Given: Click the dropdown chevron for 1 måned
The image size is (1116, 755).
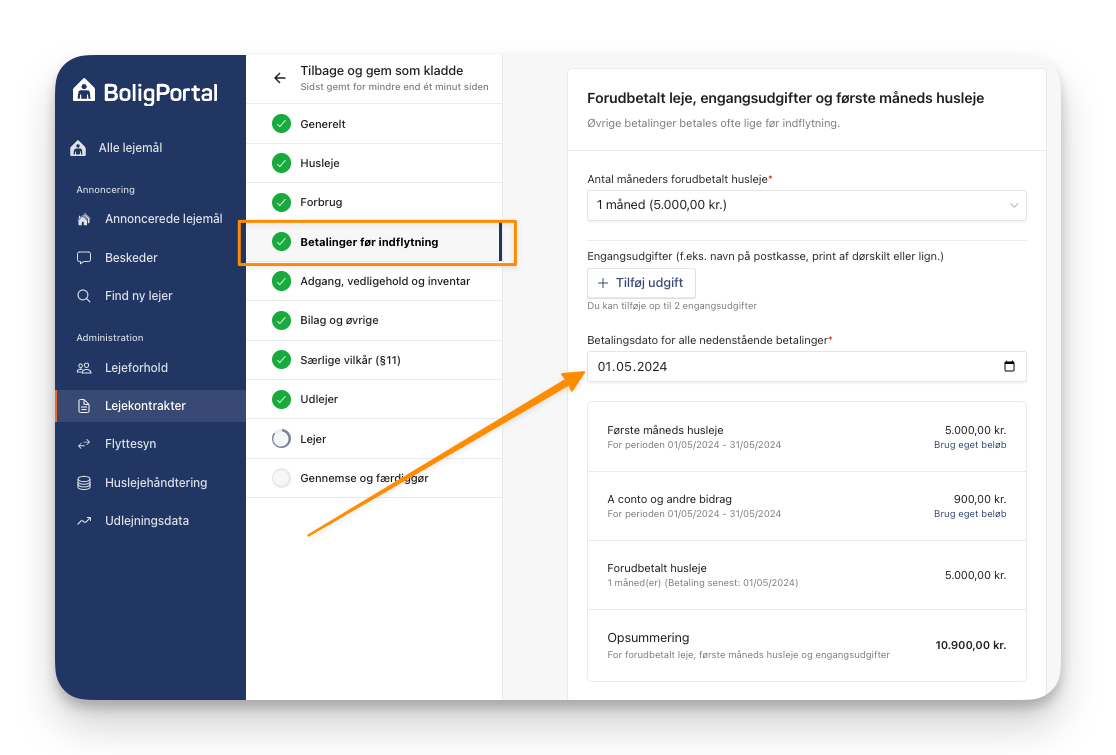Looking at the screenshot, I should coord(1014,206).
